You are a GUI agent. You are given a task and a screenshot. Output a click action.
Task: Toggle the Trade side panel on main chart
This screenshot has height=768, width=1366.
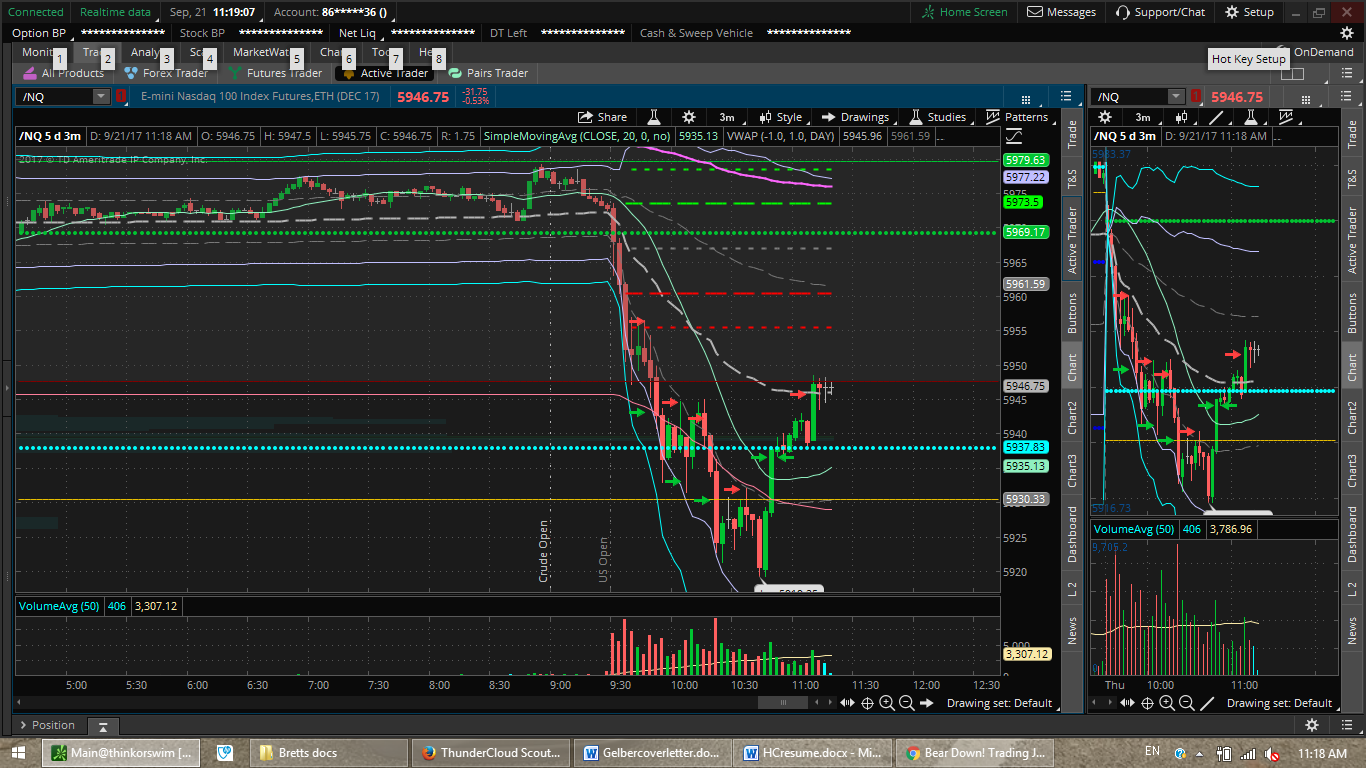click(1072, 135)
